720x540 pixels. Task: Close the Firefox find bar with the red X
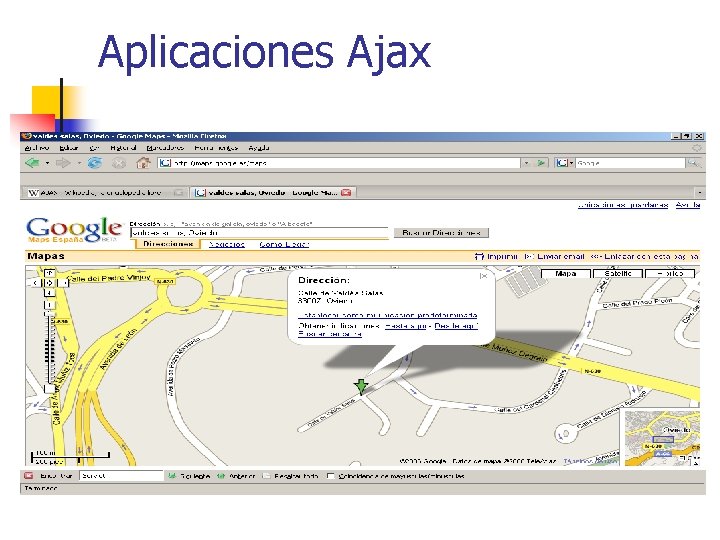28,476
